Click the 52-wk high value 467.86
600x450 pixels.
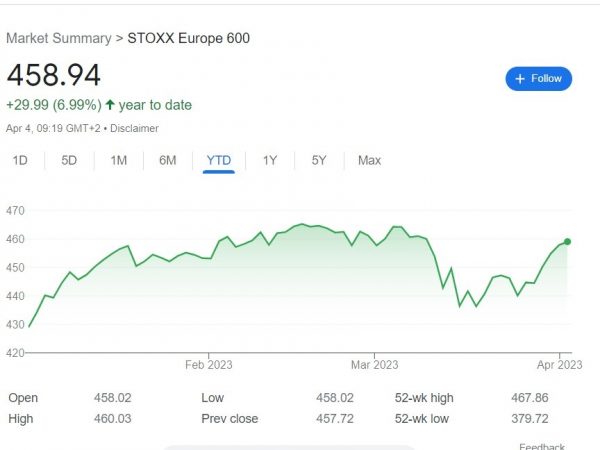point(530,398)
